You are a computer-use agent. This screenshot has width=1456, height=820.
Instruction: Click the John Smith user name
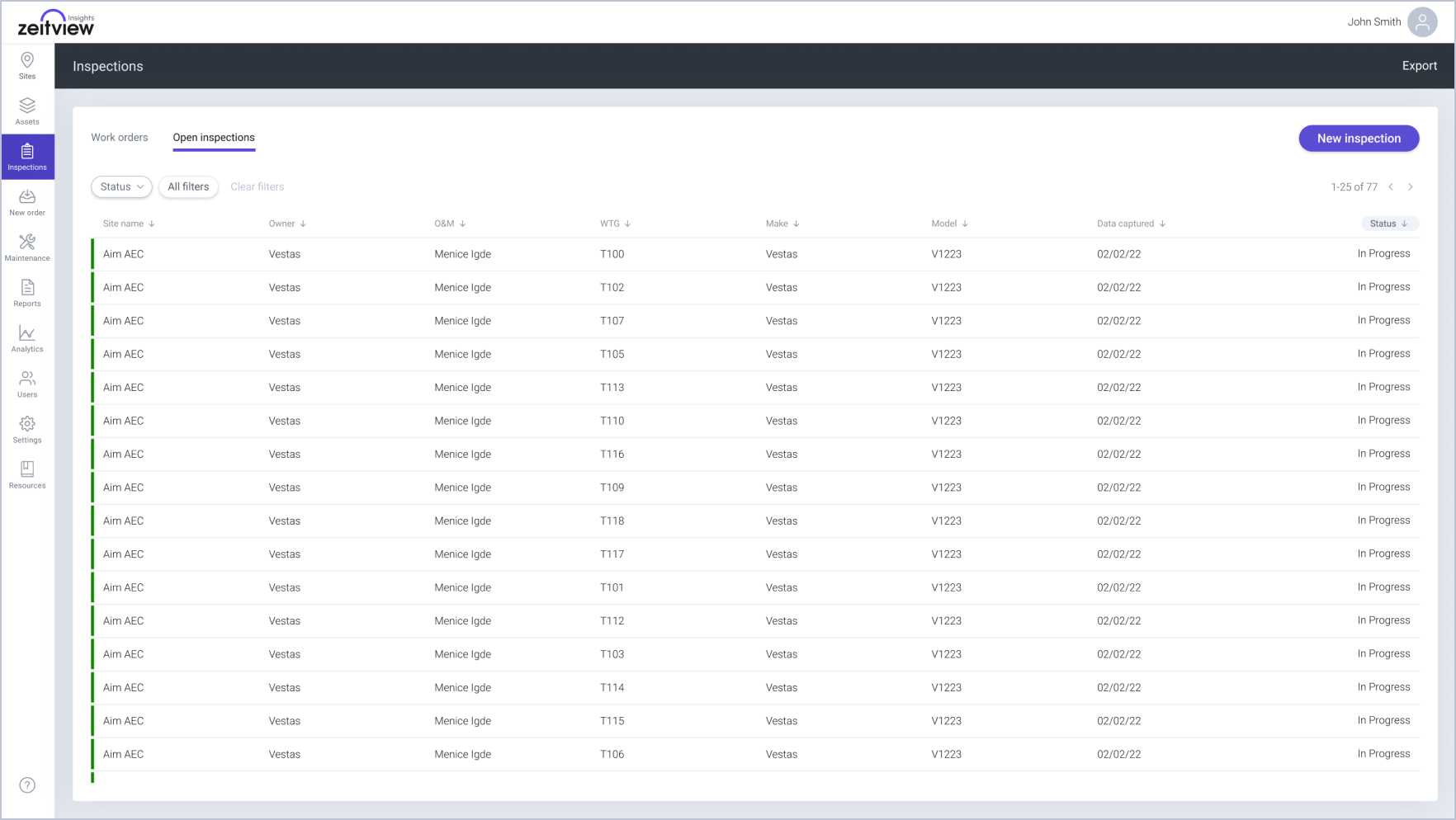[1374, 22]
